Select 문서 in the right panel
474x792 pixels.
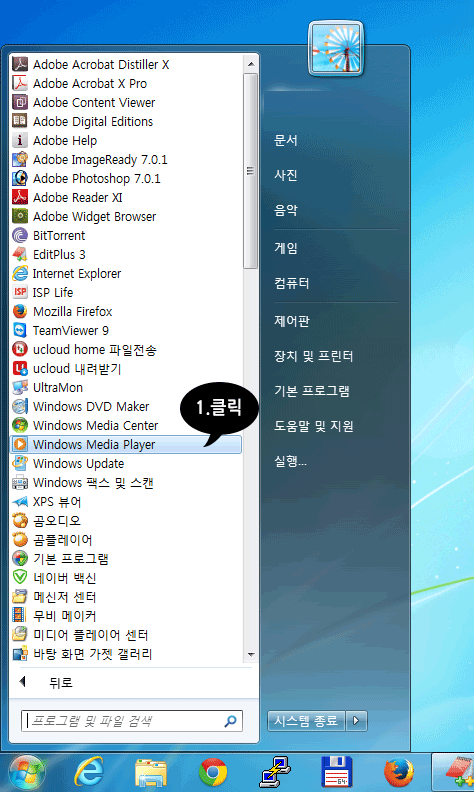286,140
